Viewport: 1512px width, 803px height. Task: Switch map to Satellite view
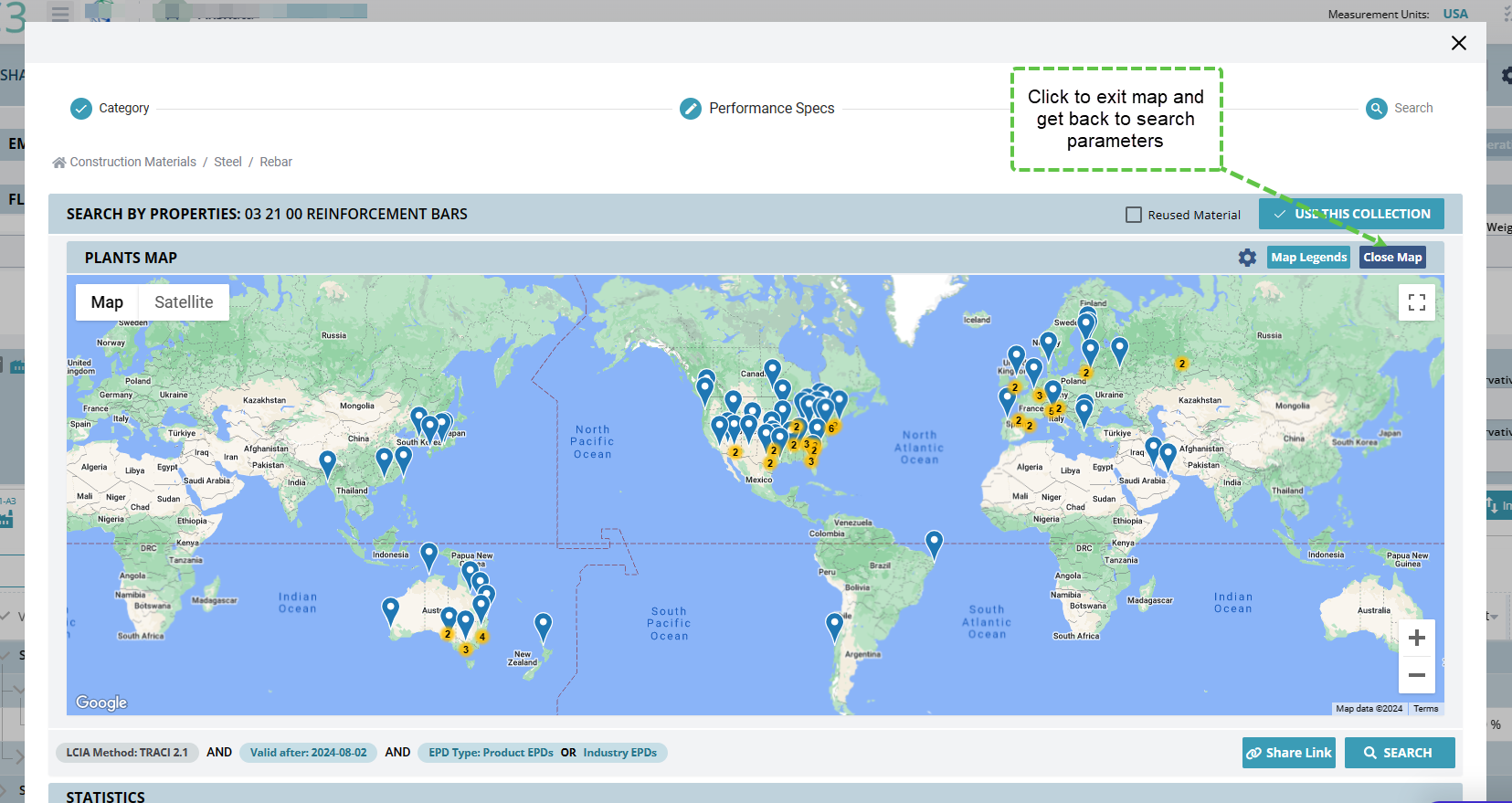click(x=184, y=302)
